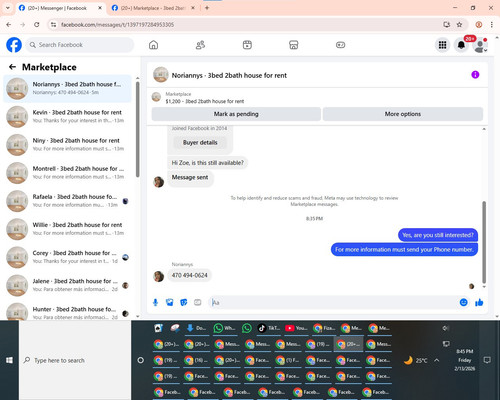Open YouTube from the taskbar
Viewport: 500px width, 400px height.
pyautogui.click(x=296, y=328)
